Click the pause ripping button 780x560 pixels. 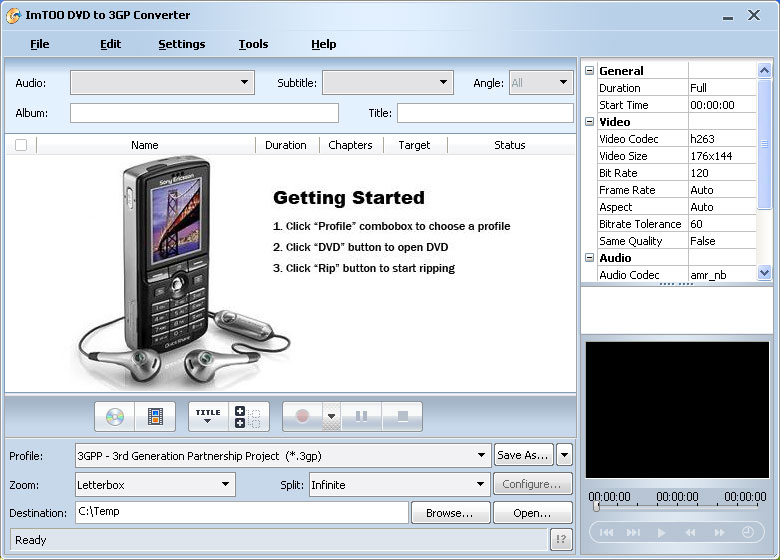362,416
